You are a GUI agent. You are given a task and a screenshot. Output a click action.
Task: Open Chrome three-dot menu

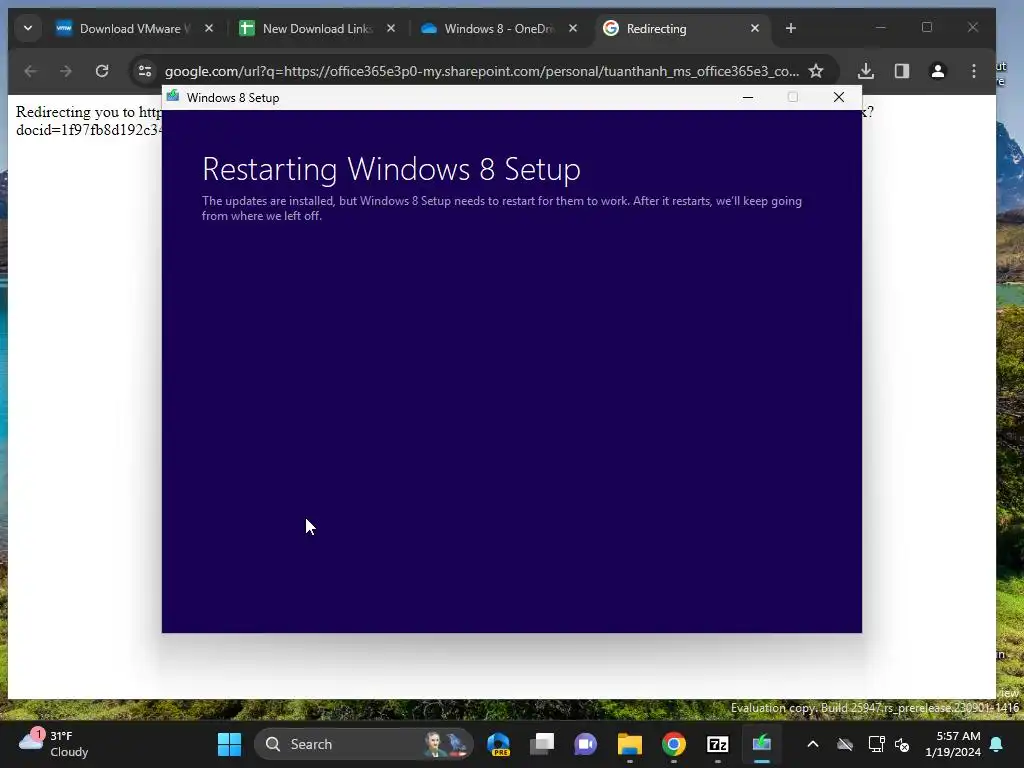[x=974, y=71]
